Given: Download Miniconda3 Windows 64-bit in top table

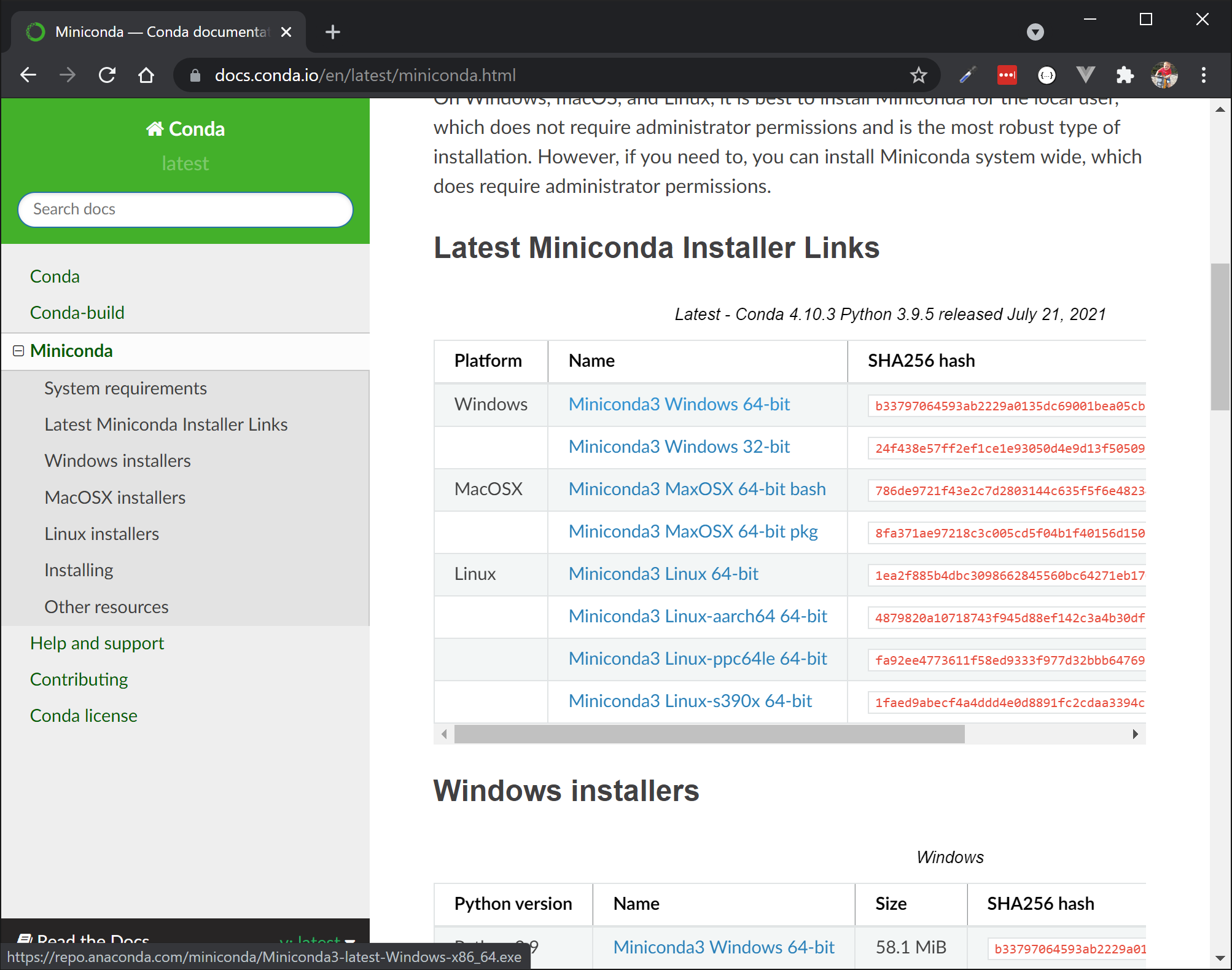Looking at the screenshot, I should (679, 404).
